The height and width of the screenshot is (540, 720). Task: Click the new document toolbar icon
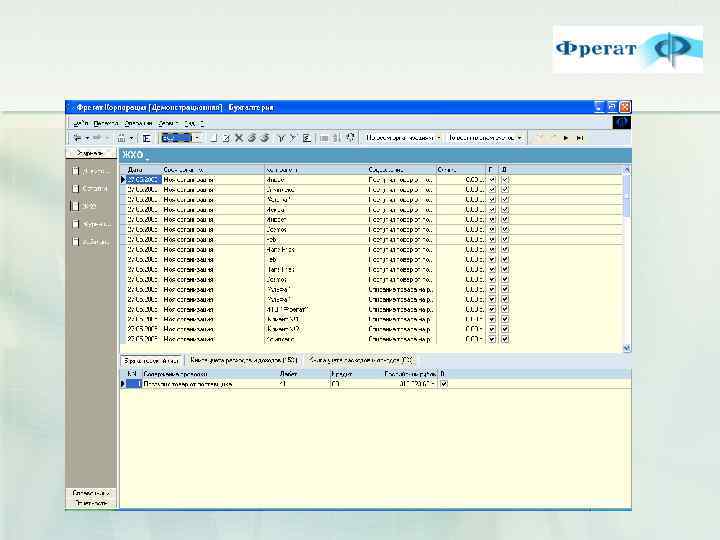point(213,138)
